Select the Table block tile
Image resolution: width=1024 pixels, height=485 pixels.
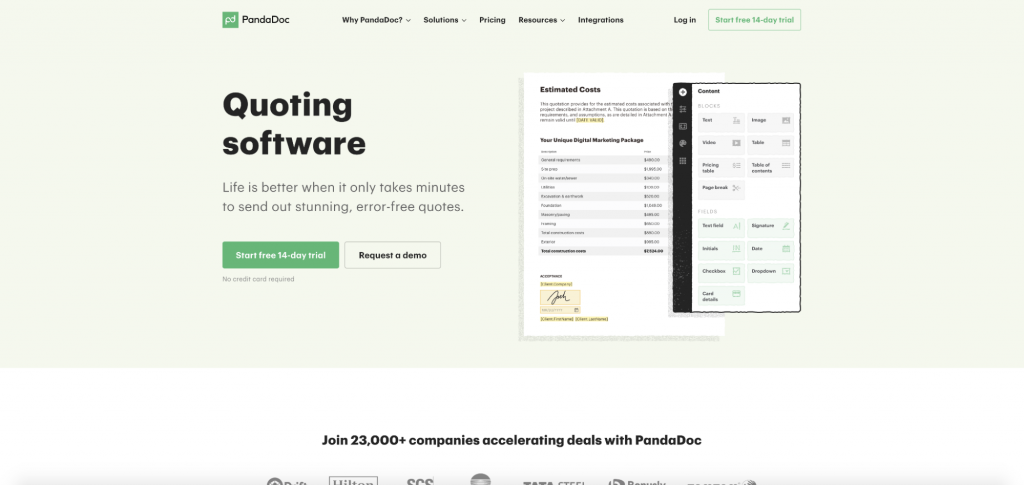[x=771, y=143]
